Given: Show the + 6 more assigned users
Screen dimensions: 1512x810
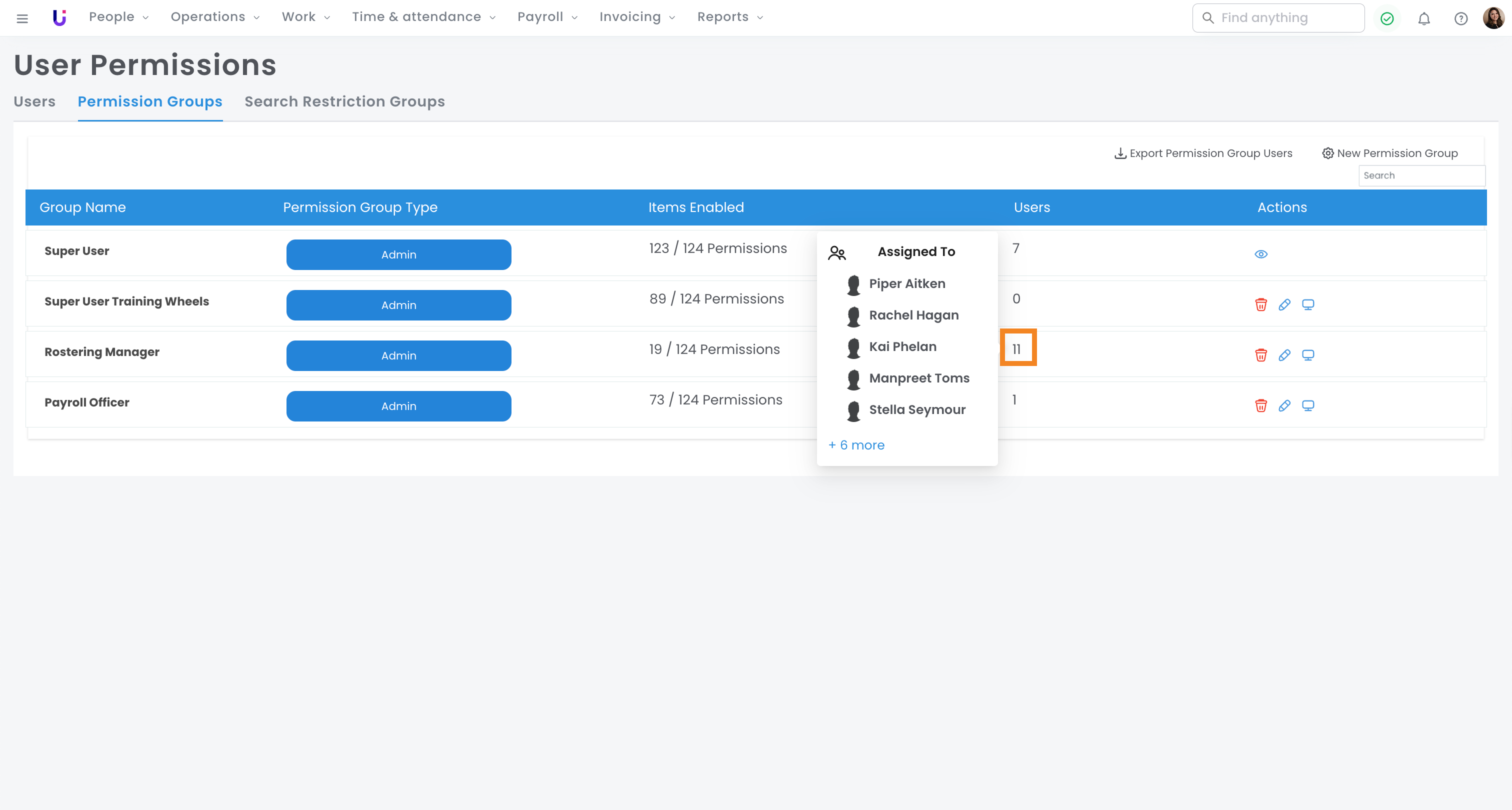Looking at the screenshot, I should click(856, 445).
